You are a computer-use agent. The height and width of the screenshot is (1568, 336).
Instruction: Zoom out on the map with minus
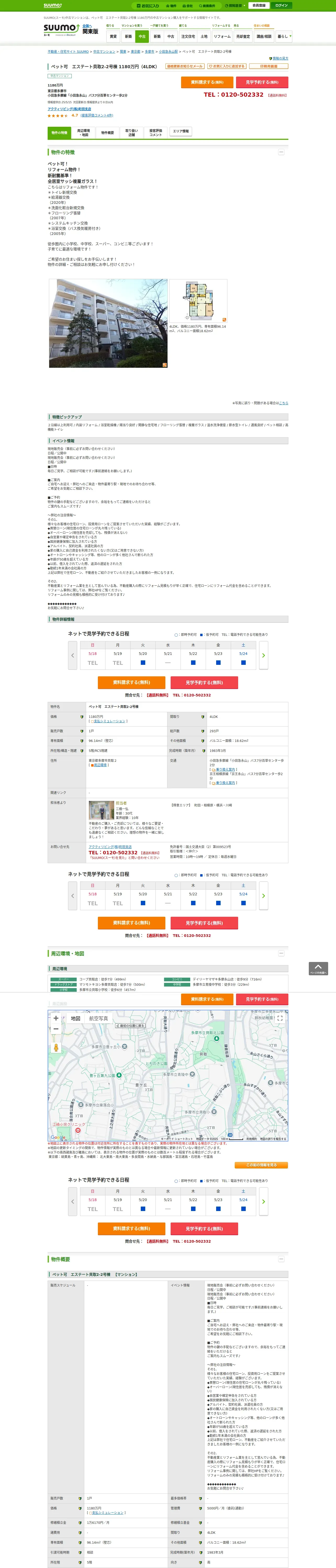56,1029
